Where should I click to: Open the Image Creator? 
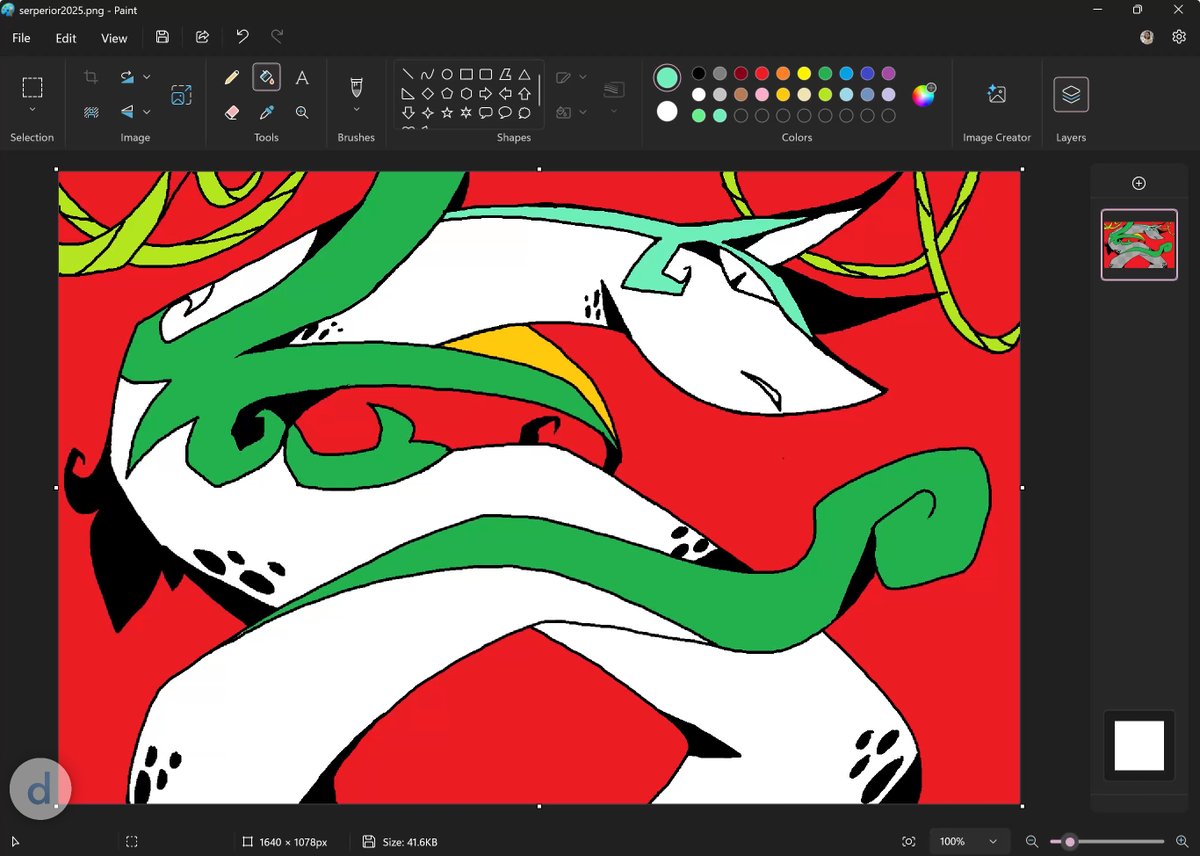[996, 94]
